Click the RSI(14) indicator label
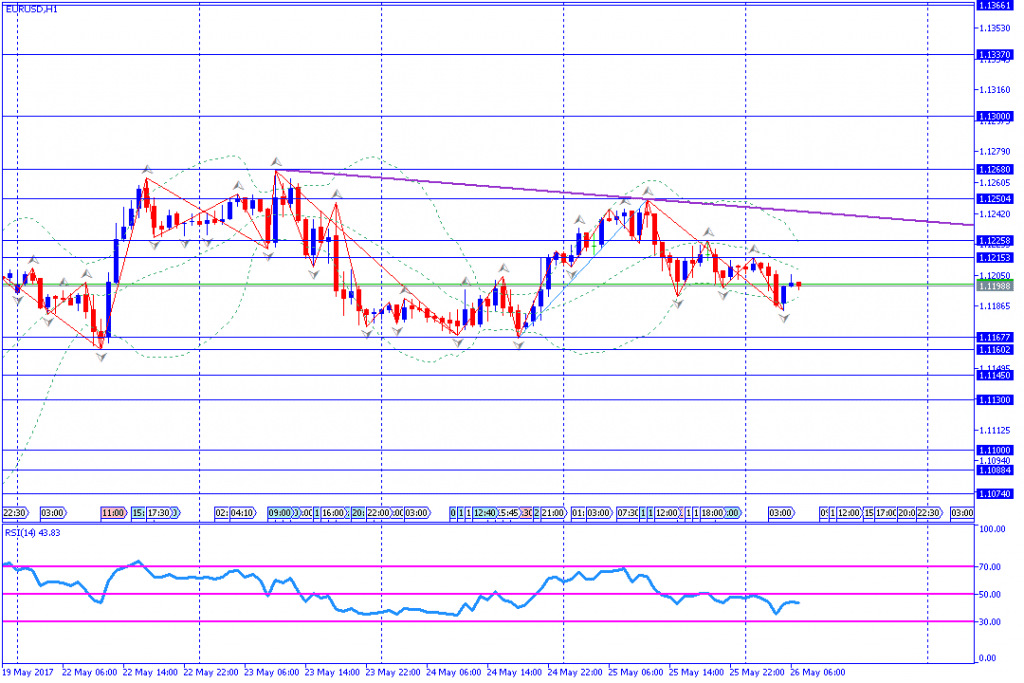 point(28,533)
